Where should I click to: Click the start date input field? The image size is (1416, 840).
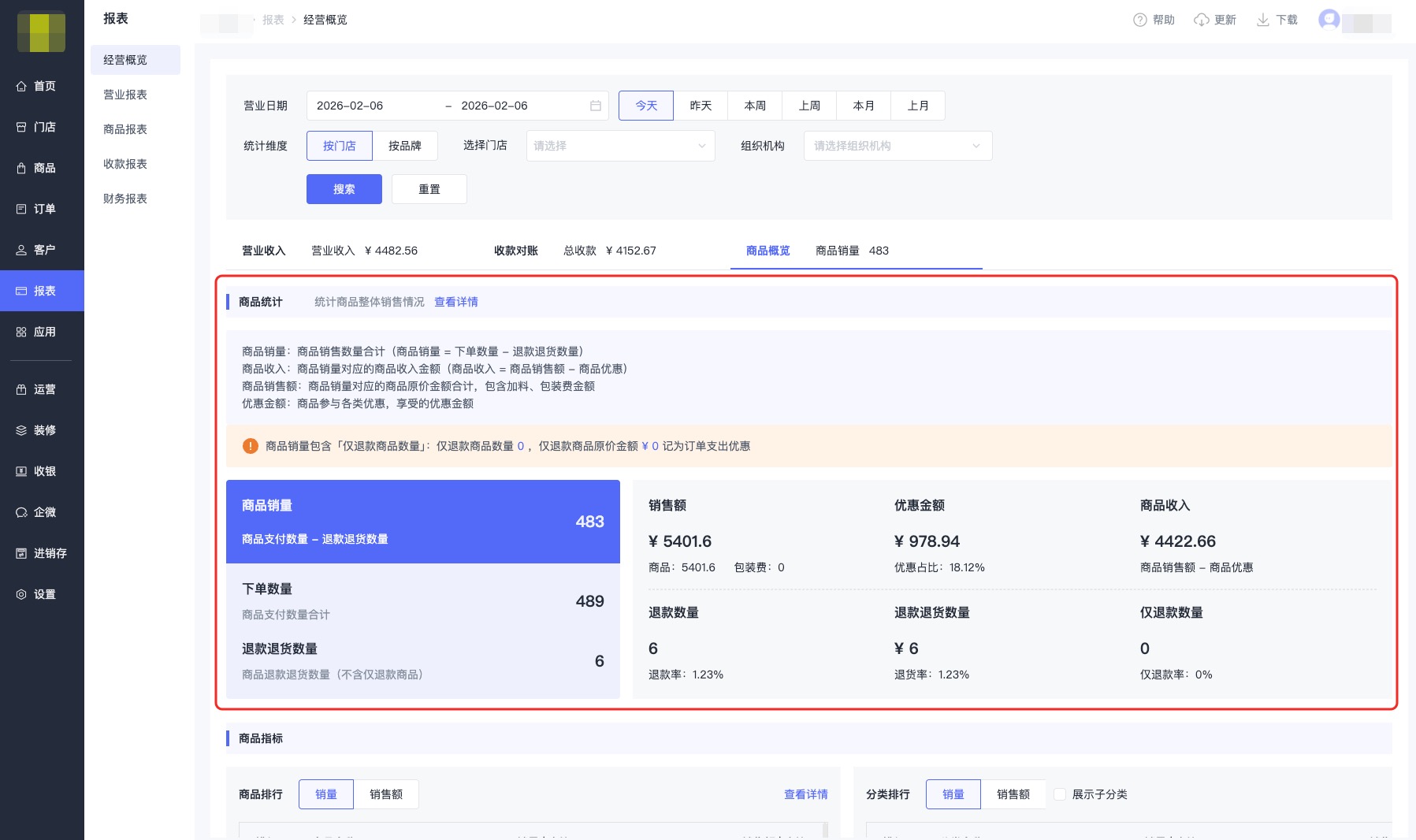pyautogui.click(x=370, y=106)
